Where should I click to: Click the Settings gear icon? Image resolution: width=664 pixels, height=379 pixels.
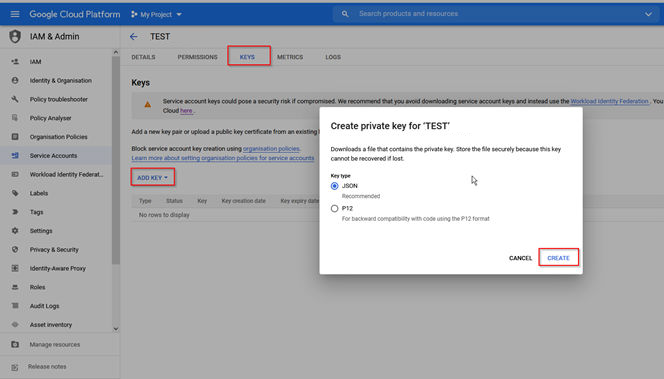coord(15,231)
